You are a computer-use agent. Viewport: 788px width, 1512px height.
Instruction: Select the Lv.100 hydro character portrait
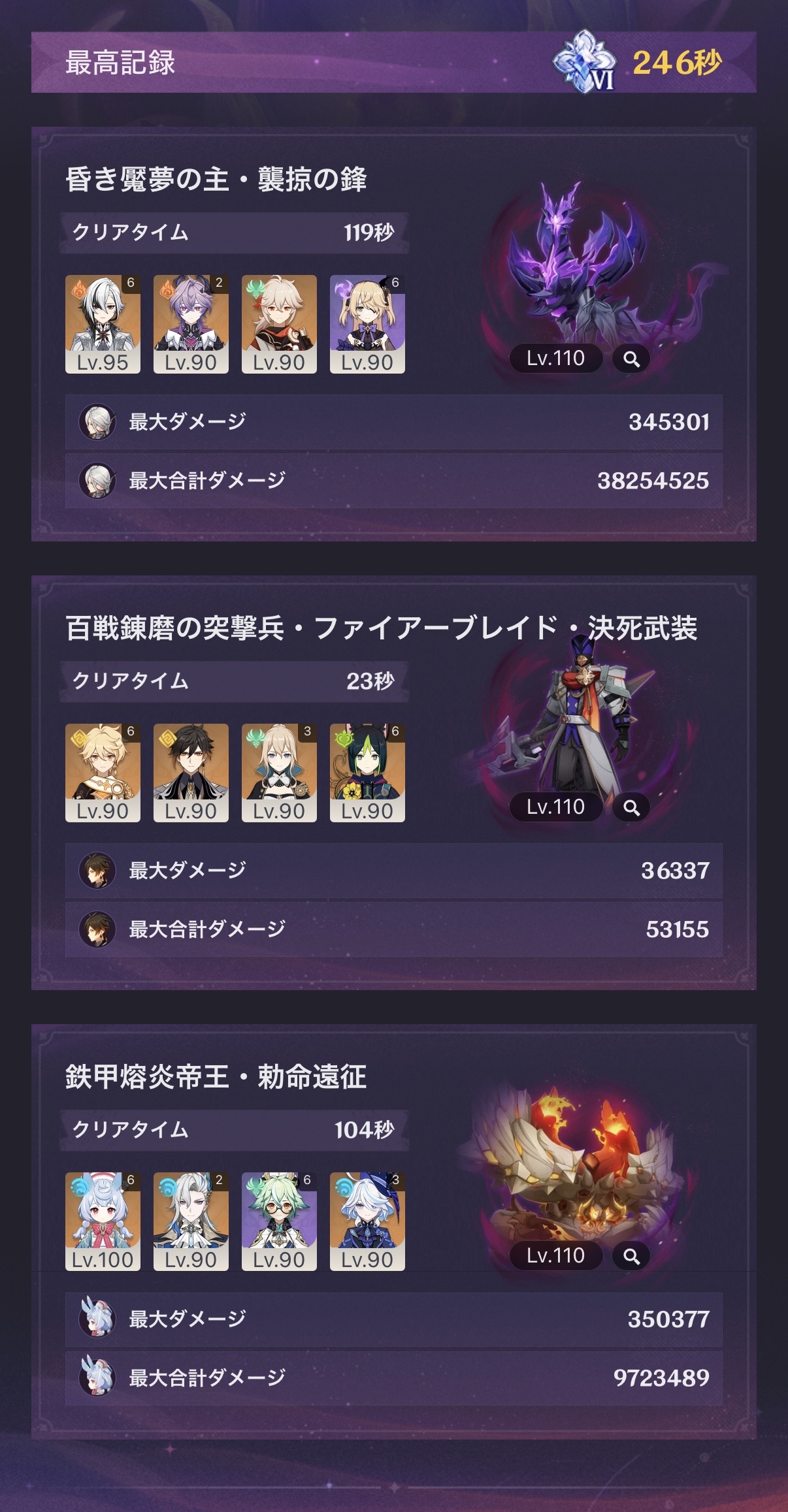pyautogui.click(x=103, y=1221)
